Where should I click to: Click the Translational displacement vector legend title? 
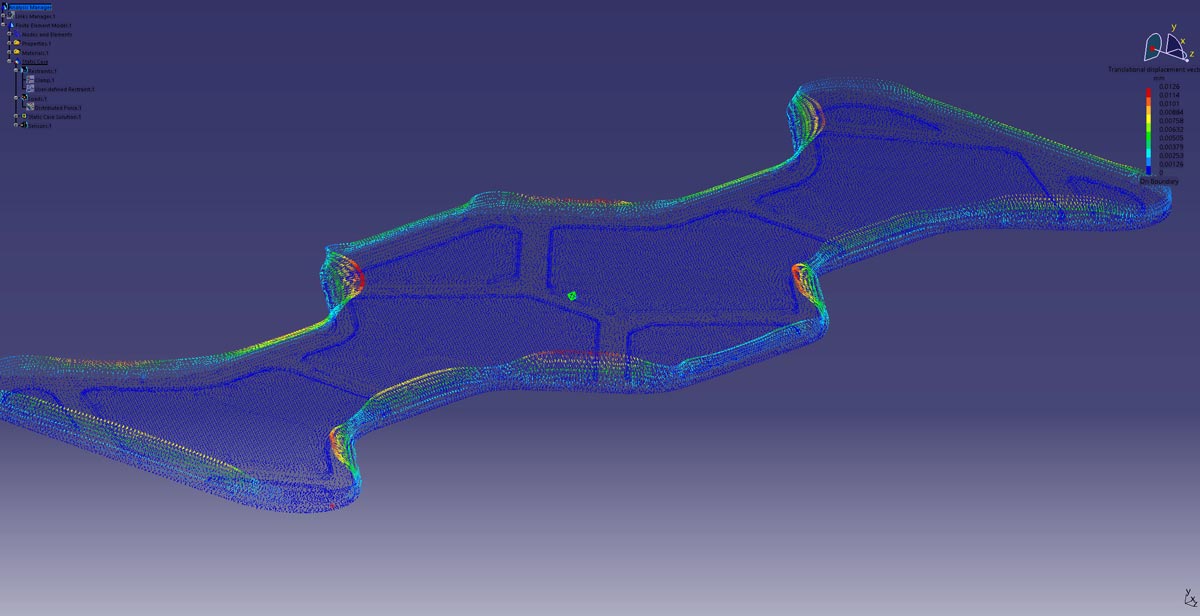(1154, 70)
